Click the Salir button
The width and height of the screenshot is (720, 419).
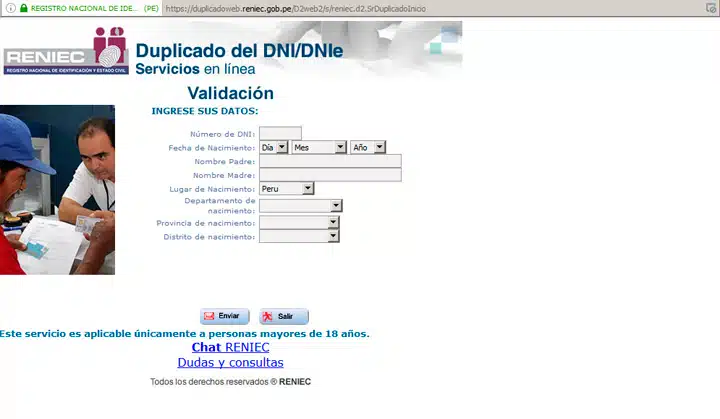284,316
